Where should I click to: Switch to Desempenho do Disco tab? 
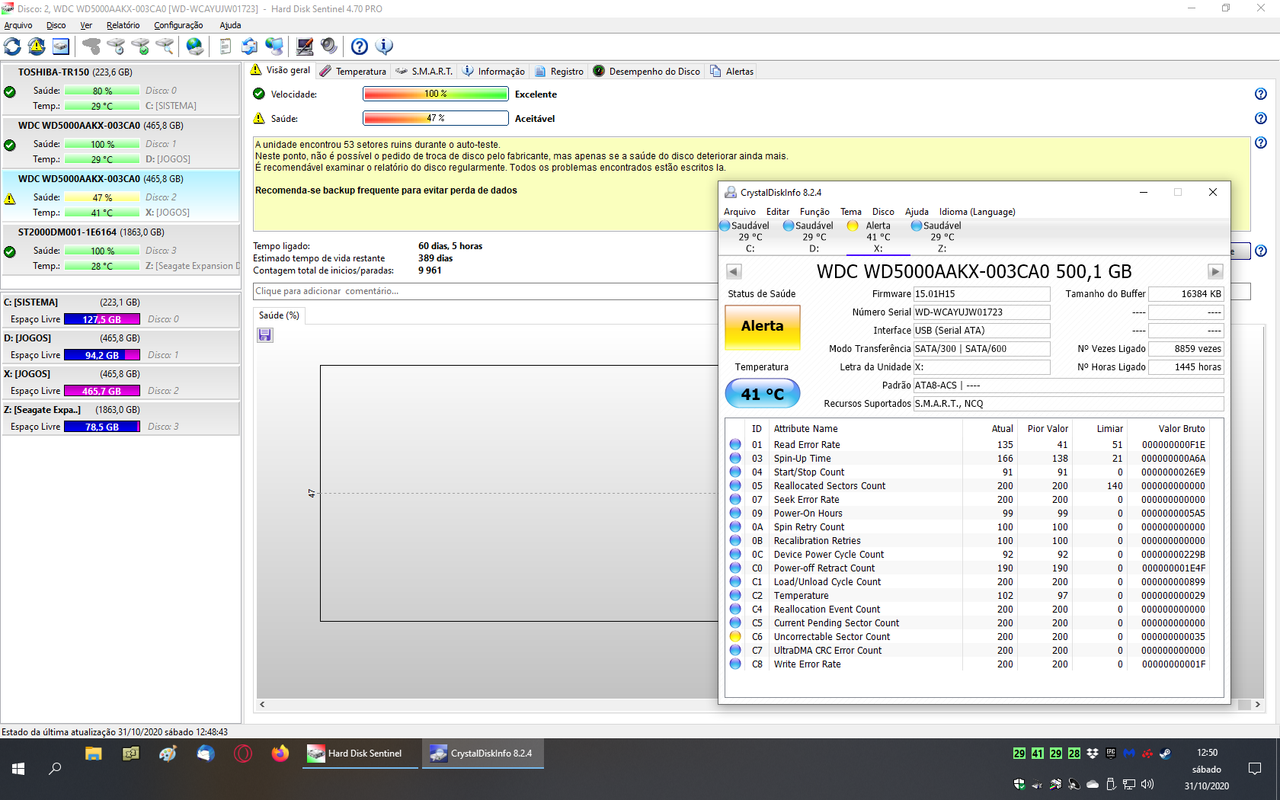(647, 71)
